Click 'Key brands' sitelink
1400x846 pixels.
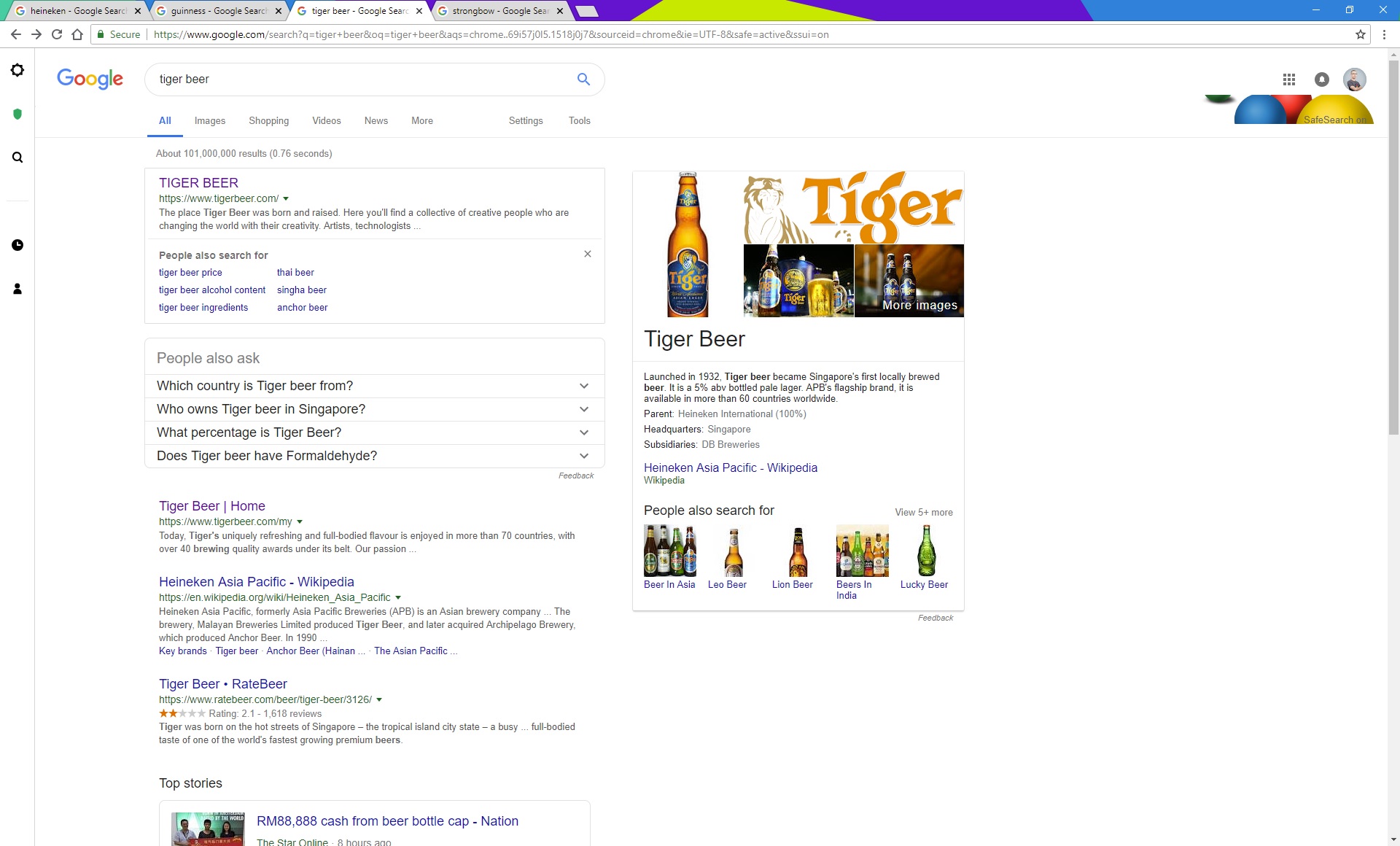[183, 651]
